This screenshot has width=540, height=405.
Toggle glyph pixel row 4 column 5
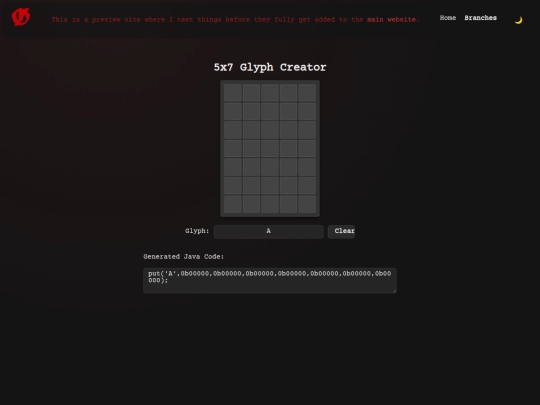307,148
